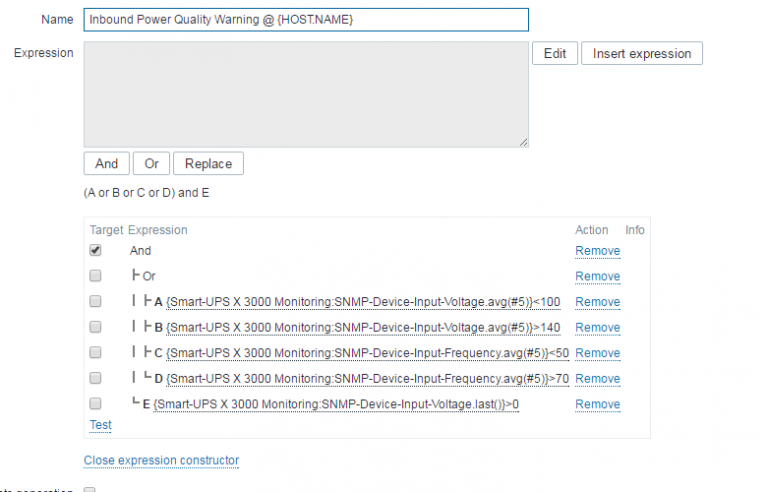This screenshot has width=768, height=492.
Task: Click the Info column header
Action: point(635,230)
